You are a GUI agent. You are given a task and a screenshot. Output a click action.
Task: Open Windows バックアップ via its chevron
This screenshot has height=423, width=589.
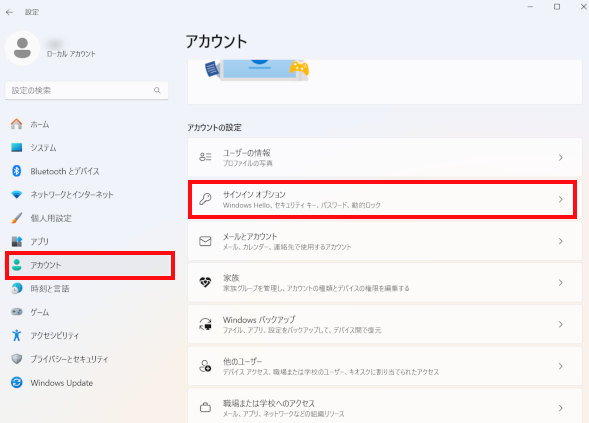(560, 324)
